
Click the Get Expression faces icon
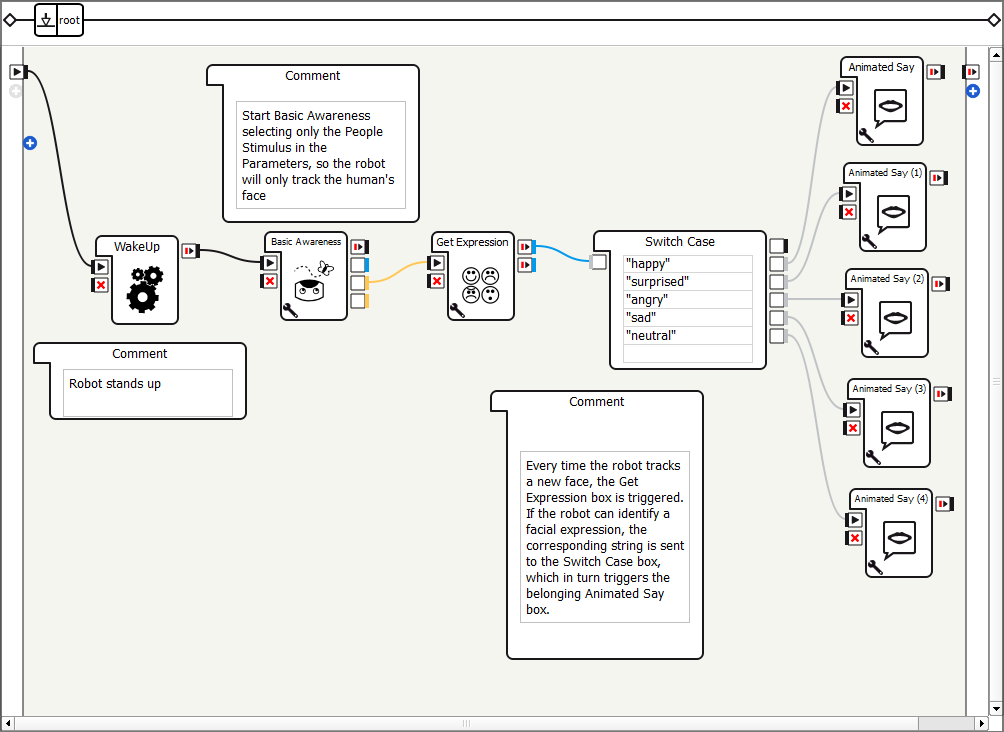pyautogui.click(x=480, y=285)
